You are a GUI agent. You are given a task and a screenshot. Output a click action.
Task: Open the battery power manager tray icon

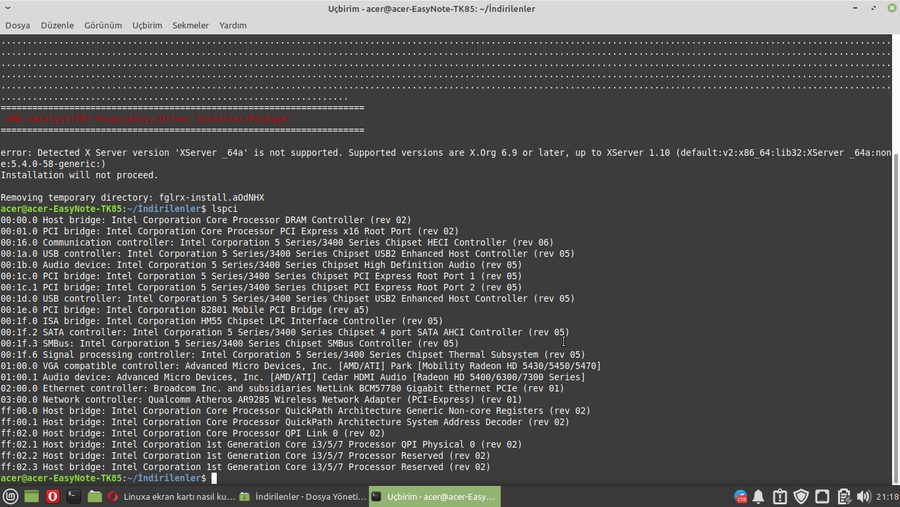coord(843,497)
